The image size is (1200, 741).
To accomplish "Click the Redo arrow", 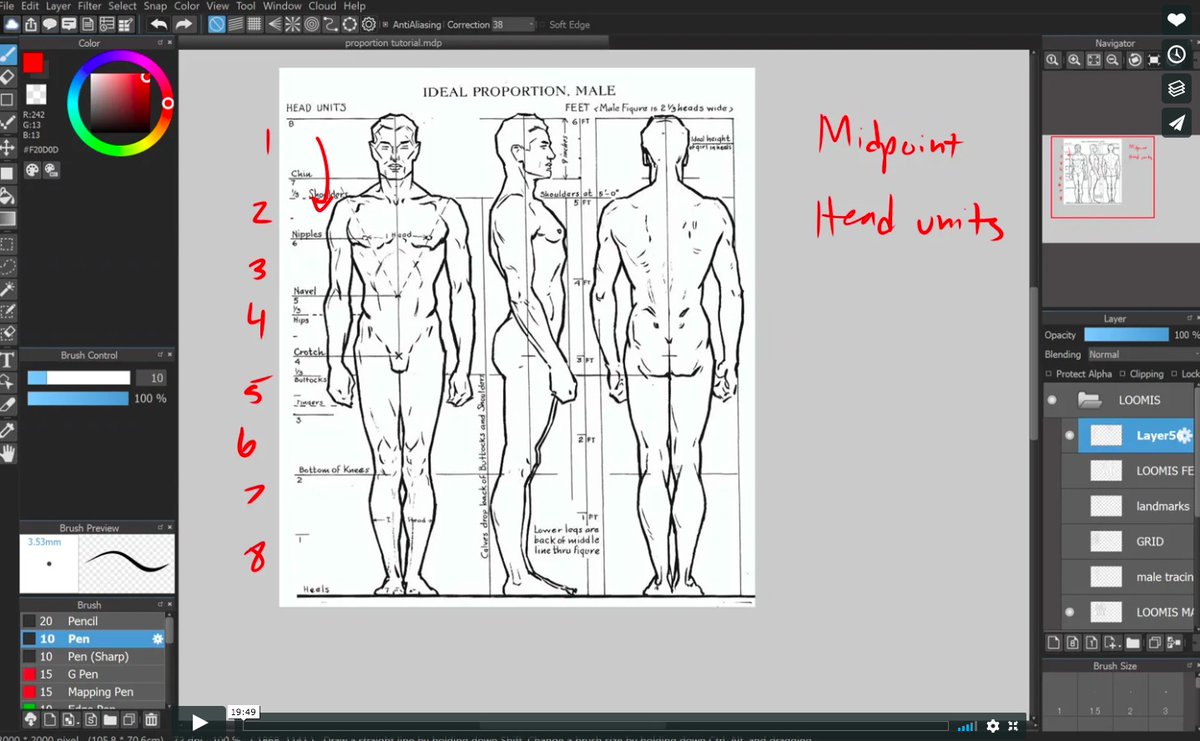I will click(x=183, y=24).
